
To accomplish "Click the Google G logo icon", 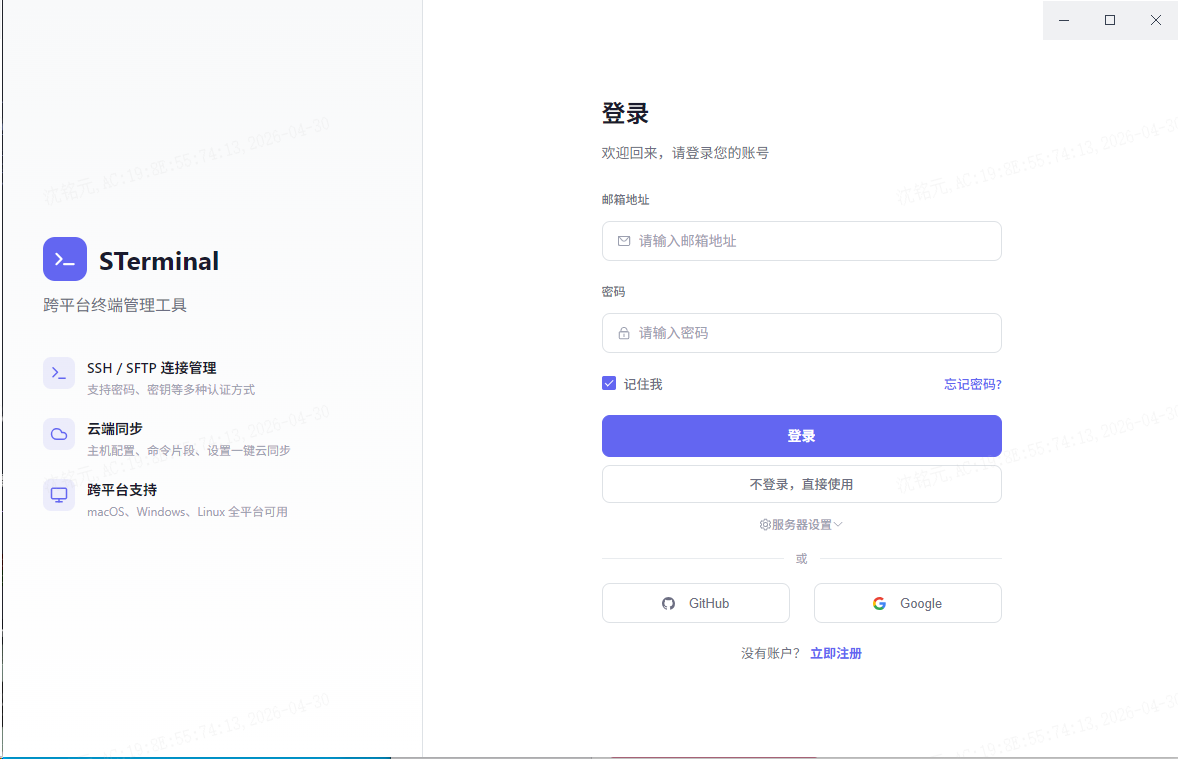I will (879, 603).
